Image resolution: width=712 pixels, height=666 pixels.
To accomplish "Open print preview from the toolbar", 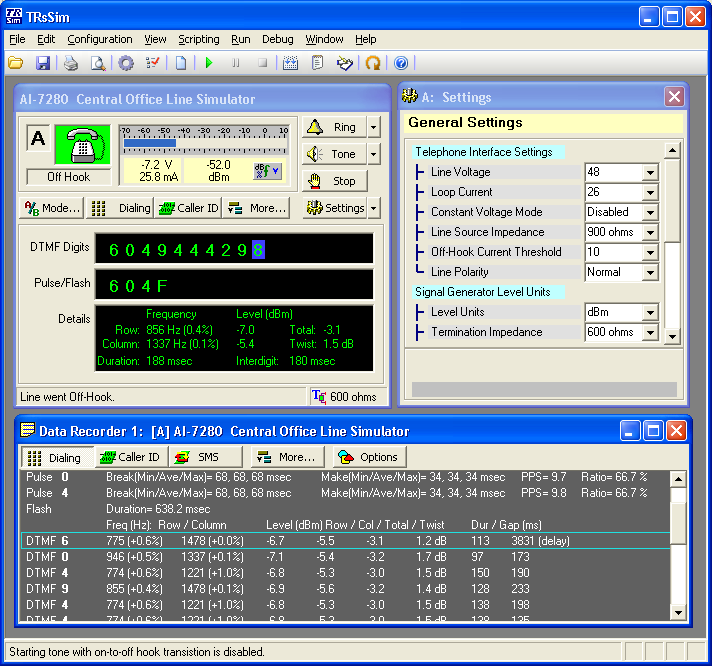I will click(x=98, y=63).
